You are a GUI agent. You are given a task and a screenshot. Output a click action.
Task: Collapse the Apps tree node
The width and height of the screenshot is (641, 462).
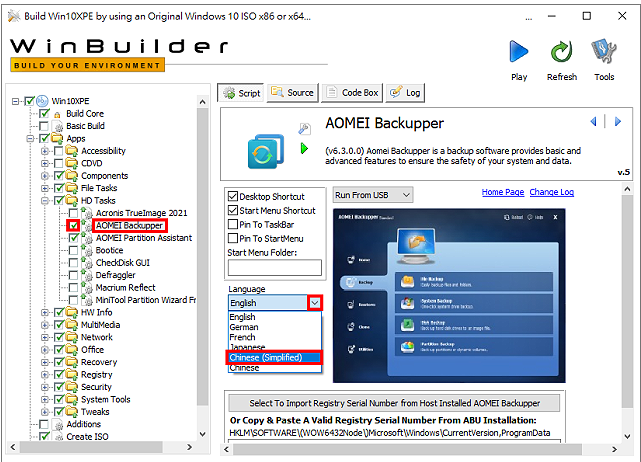point(30,138)
